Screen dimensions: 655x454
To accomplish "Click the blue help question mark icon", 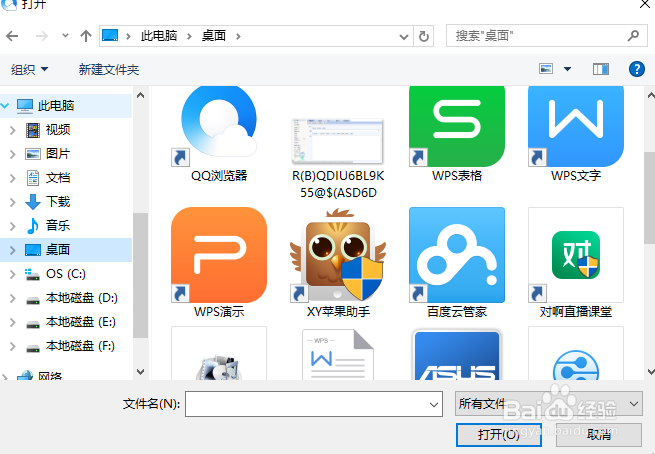I will (x=637, y=69).
